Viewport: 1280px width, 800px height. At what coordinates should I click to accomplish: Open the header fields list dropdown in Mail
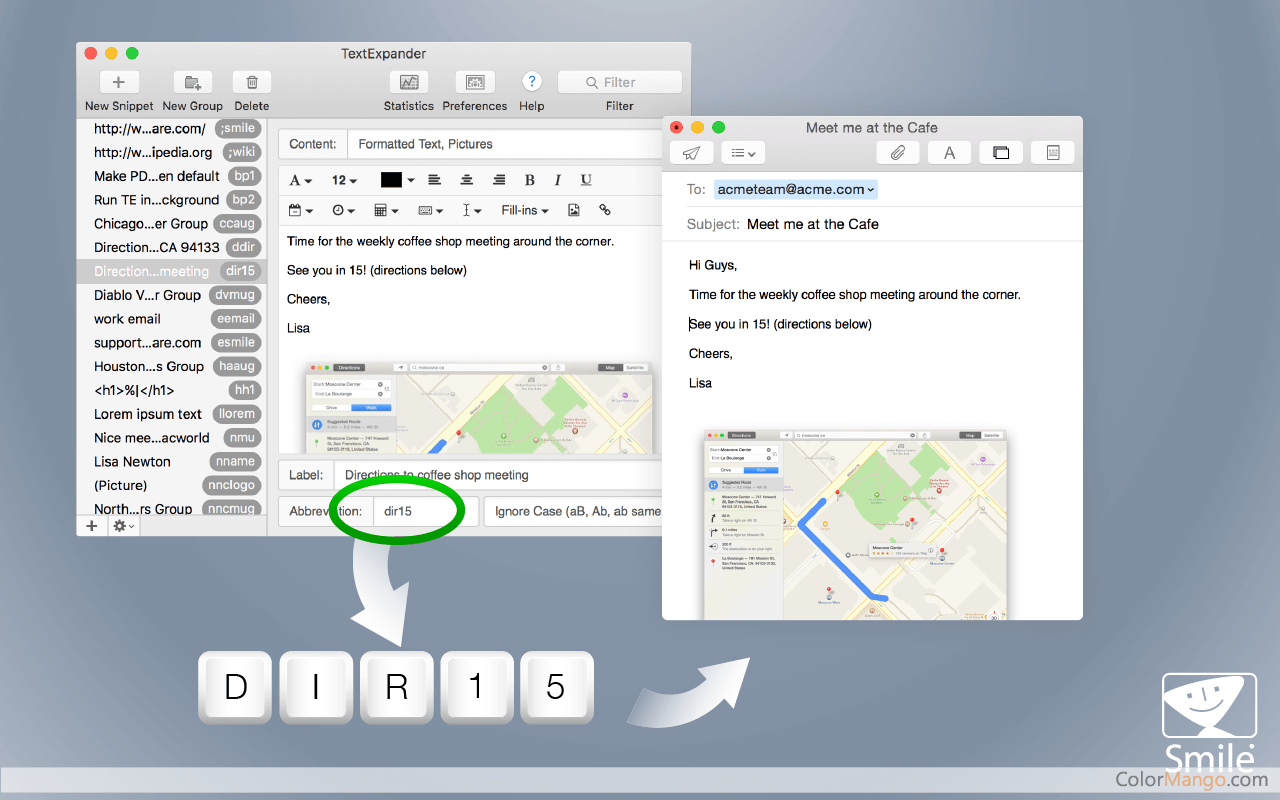(743, 153)
